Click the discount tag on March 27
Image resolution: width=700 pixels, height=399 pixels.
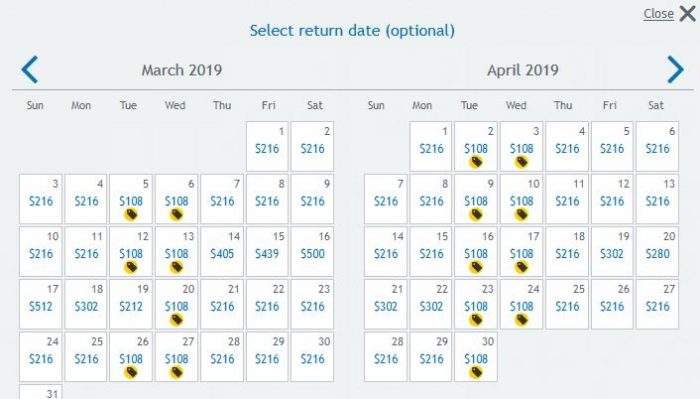177,373
